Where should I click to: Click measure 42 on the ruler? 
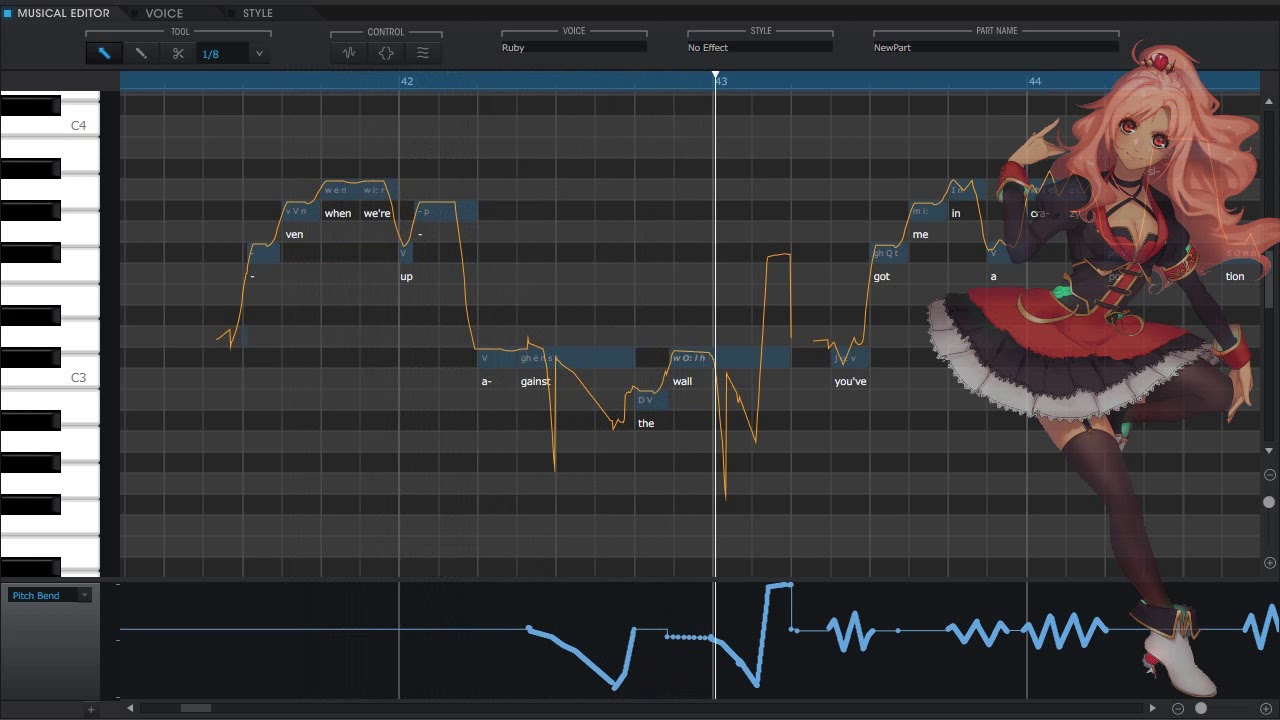point(407,81)
